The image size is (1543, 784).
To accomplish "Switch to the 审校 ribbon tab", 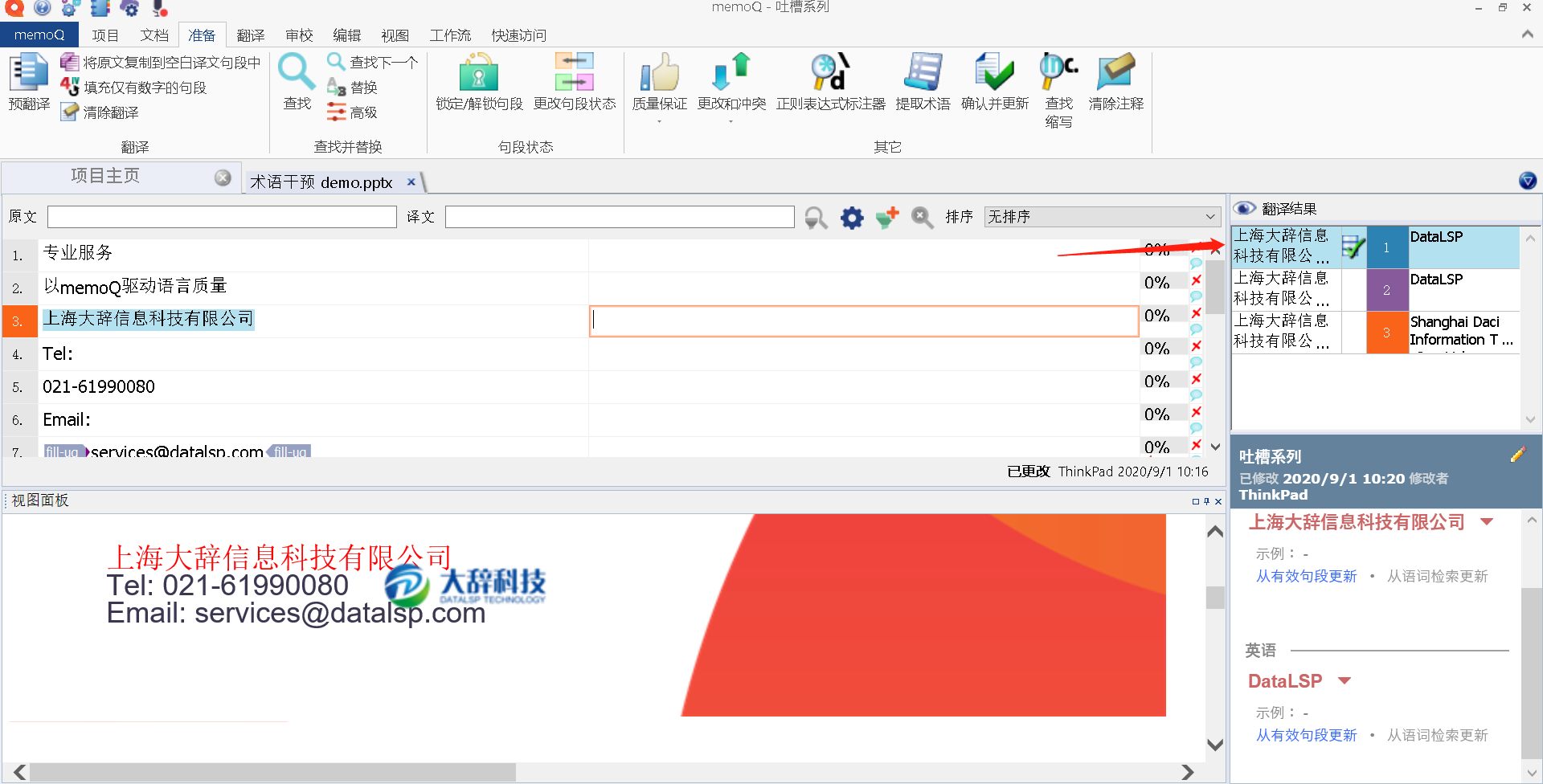I will (x=299, y=35).
